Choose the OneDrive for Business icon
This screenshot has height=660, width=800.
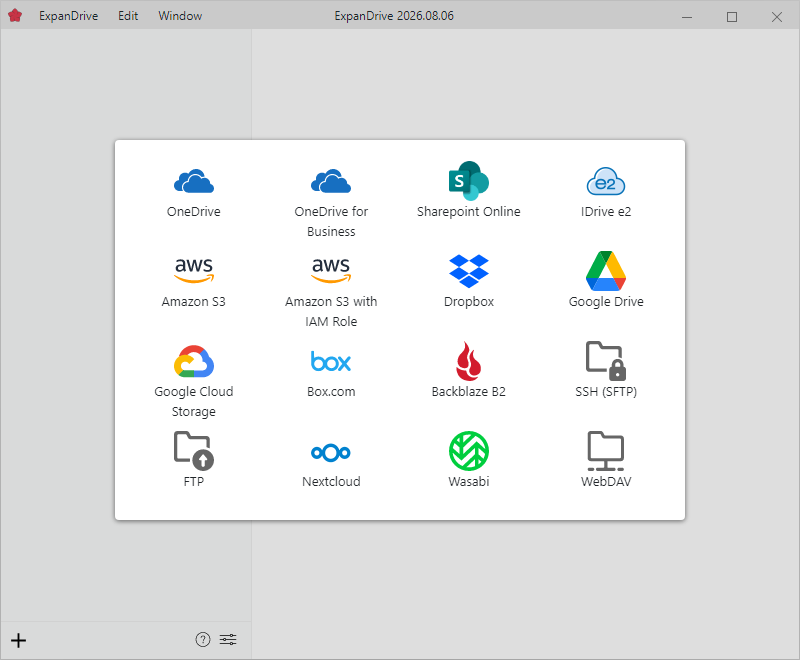[x=331, y=181]
